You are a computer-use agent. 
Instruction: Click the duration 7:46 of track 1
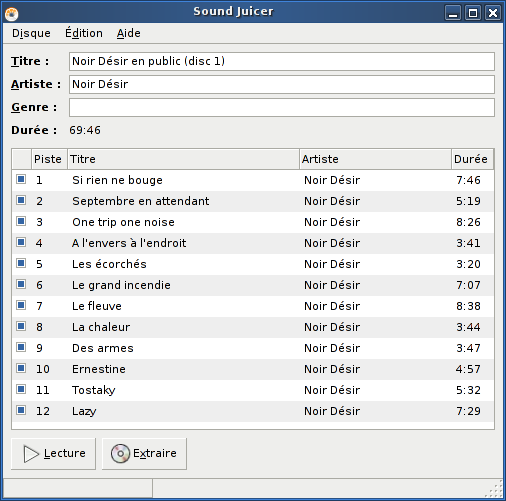point(468,180)
